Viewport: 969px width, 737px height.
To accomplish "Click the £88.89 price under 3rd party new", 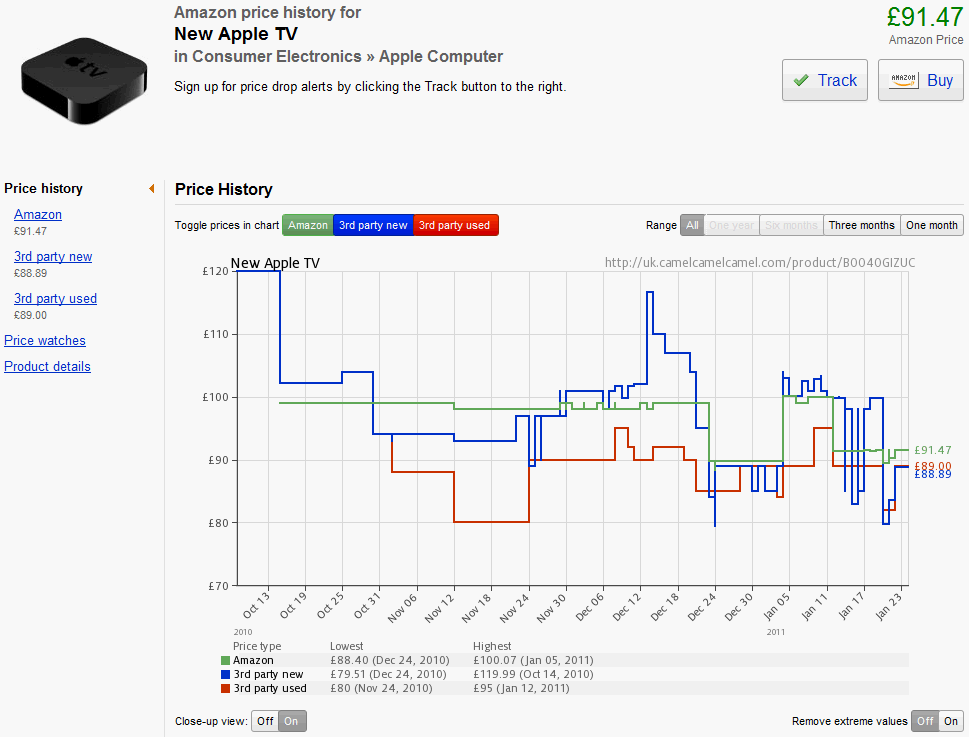I will [30, 273].
